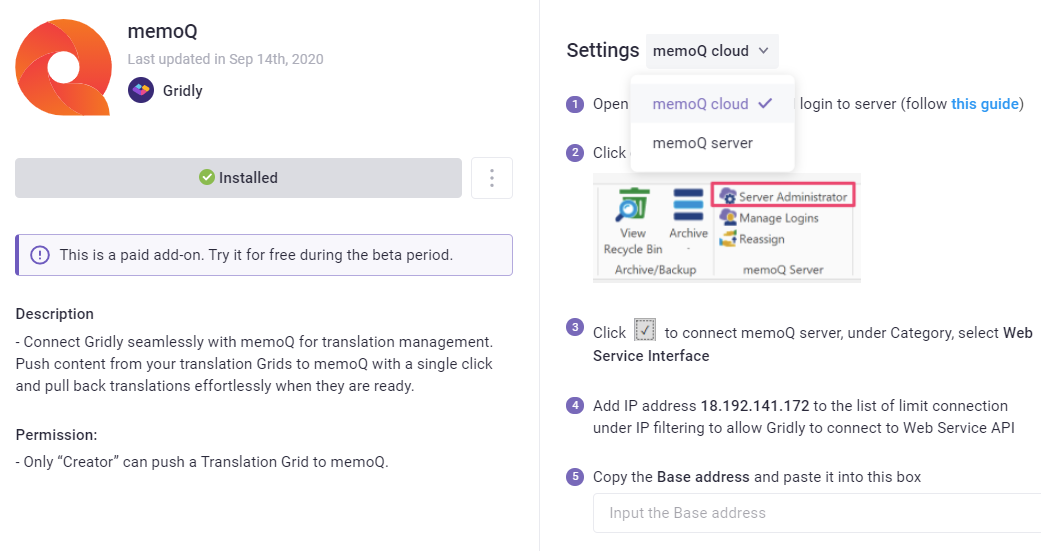Viewport: 1041px width, 551px height.
Task: Expand the Settings memoQ cloud dropdown
Action: (712, 51)
